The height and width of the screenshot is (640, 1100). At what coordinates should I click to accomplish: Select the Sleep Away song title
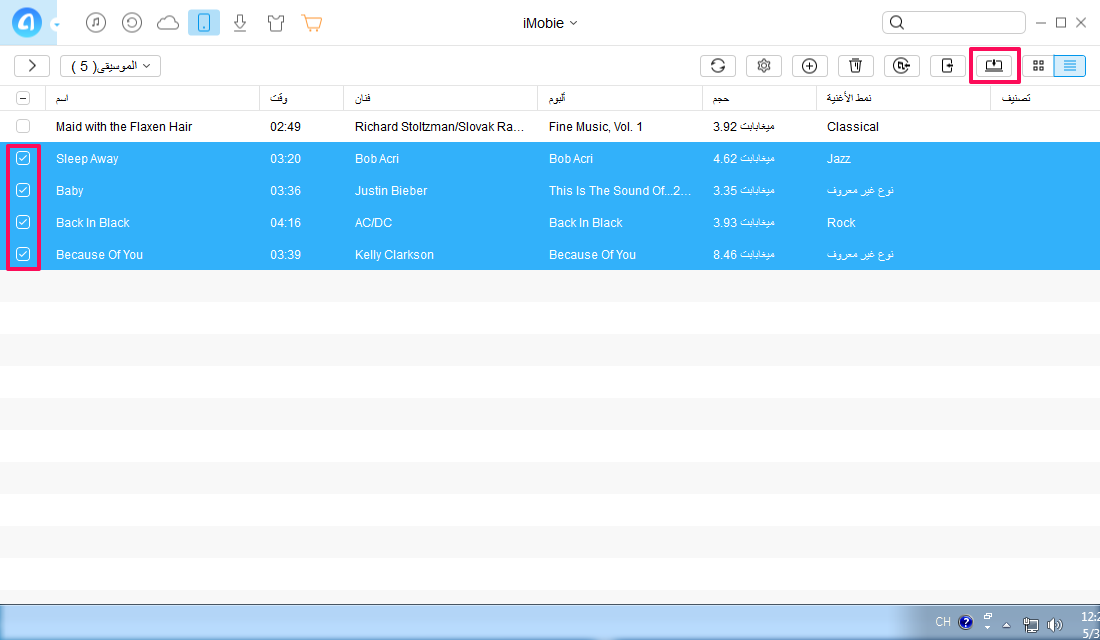87,159
